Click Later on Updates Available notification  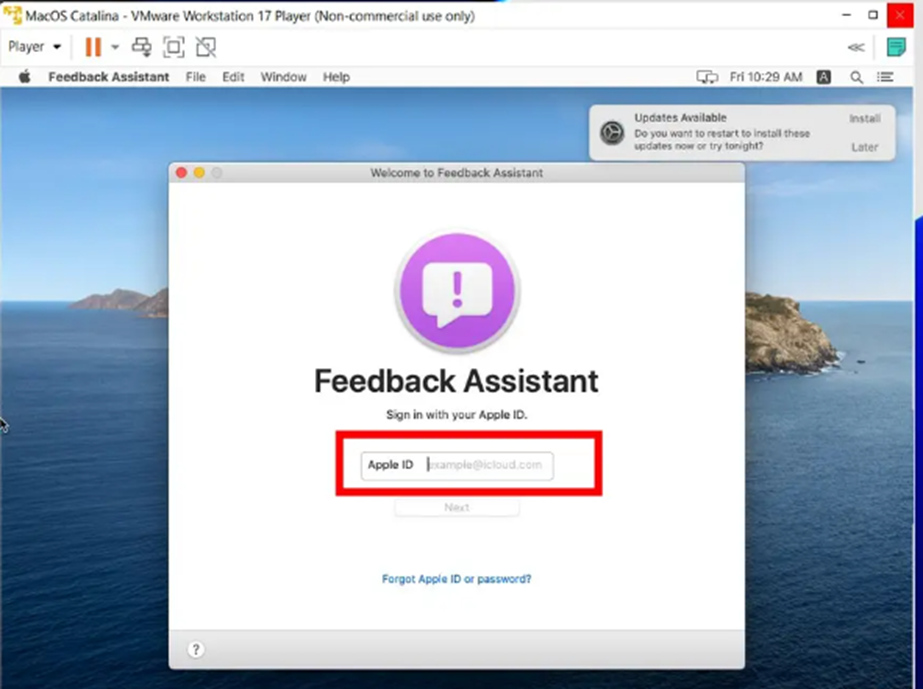pyautogui.click(x=865, y=147)
